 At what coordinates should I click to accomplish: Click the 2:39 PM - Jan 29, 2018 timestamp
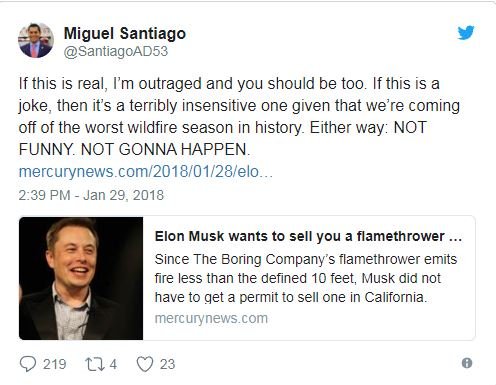(x=91, y=195)
